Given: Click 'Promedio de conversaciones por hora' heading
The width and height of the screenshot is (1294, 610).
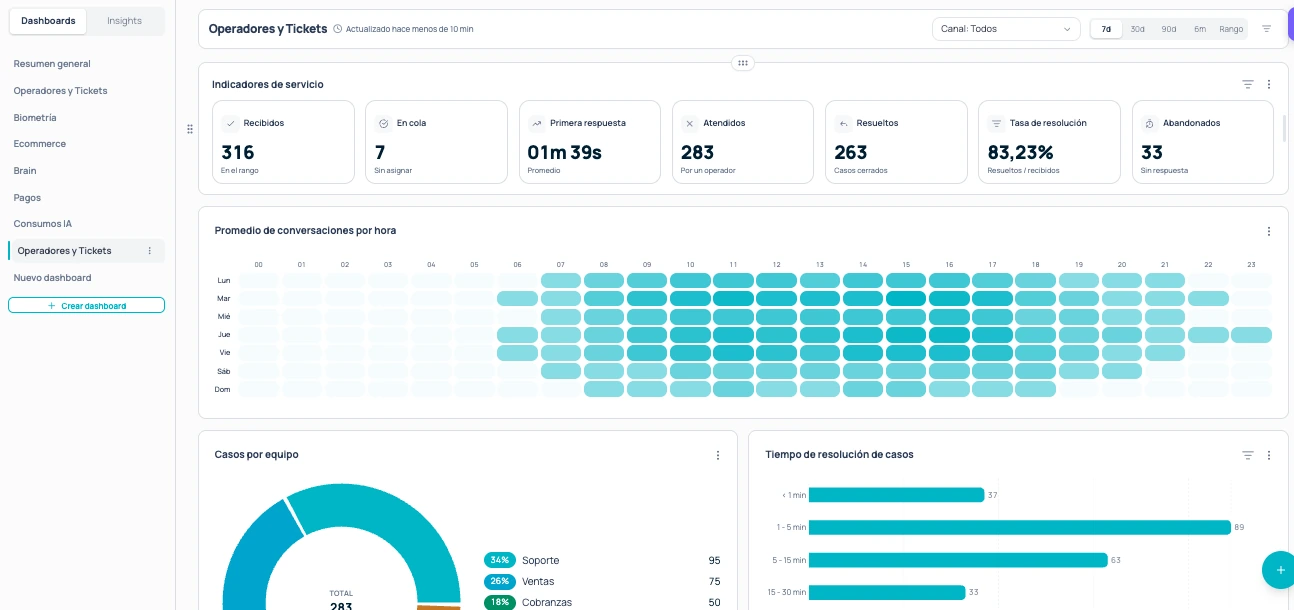Looking at the screenshot, I should tap(305, 231).
